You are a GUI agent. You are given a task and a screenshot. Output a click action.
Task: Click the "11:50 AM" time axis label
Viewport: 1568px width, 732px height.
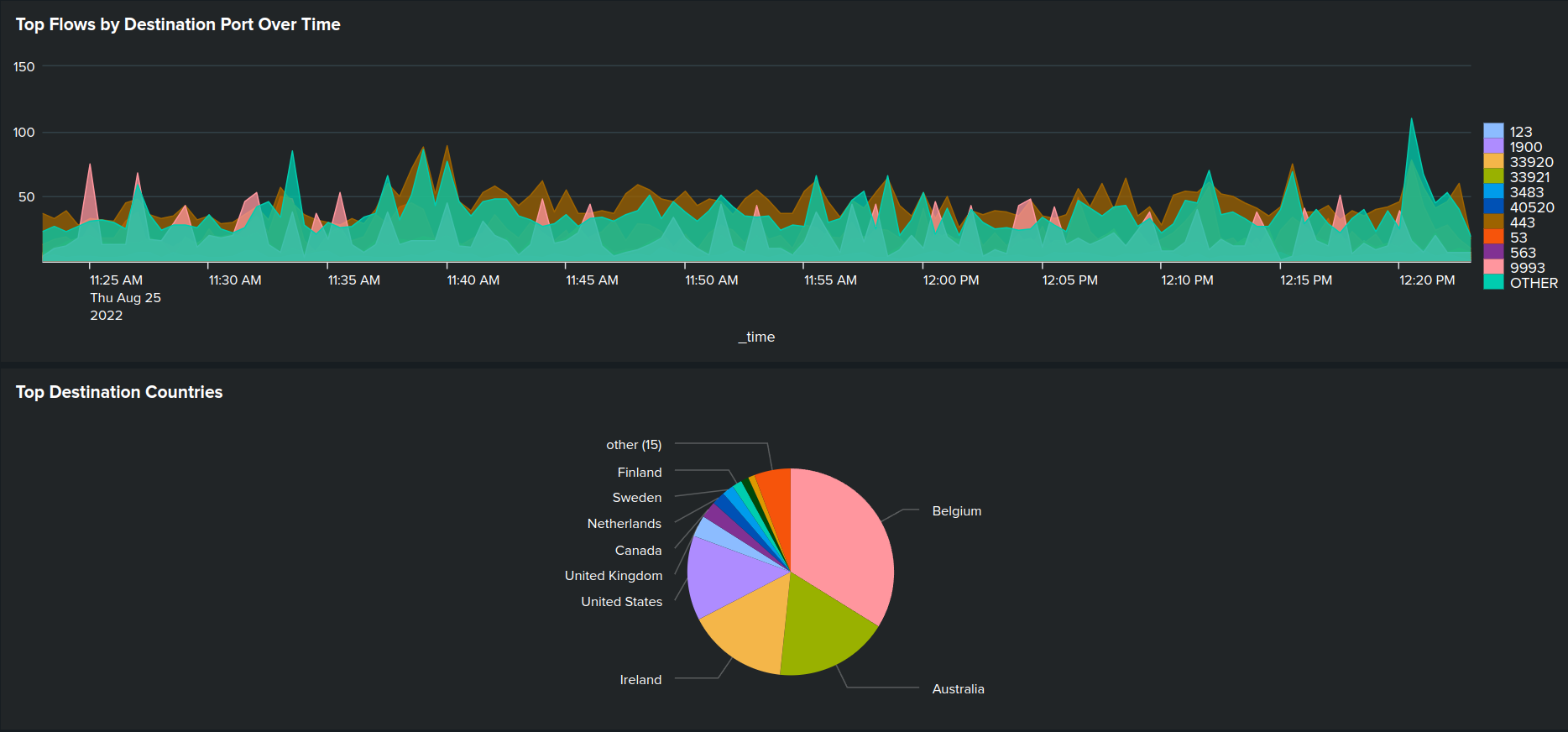712,280
